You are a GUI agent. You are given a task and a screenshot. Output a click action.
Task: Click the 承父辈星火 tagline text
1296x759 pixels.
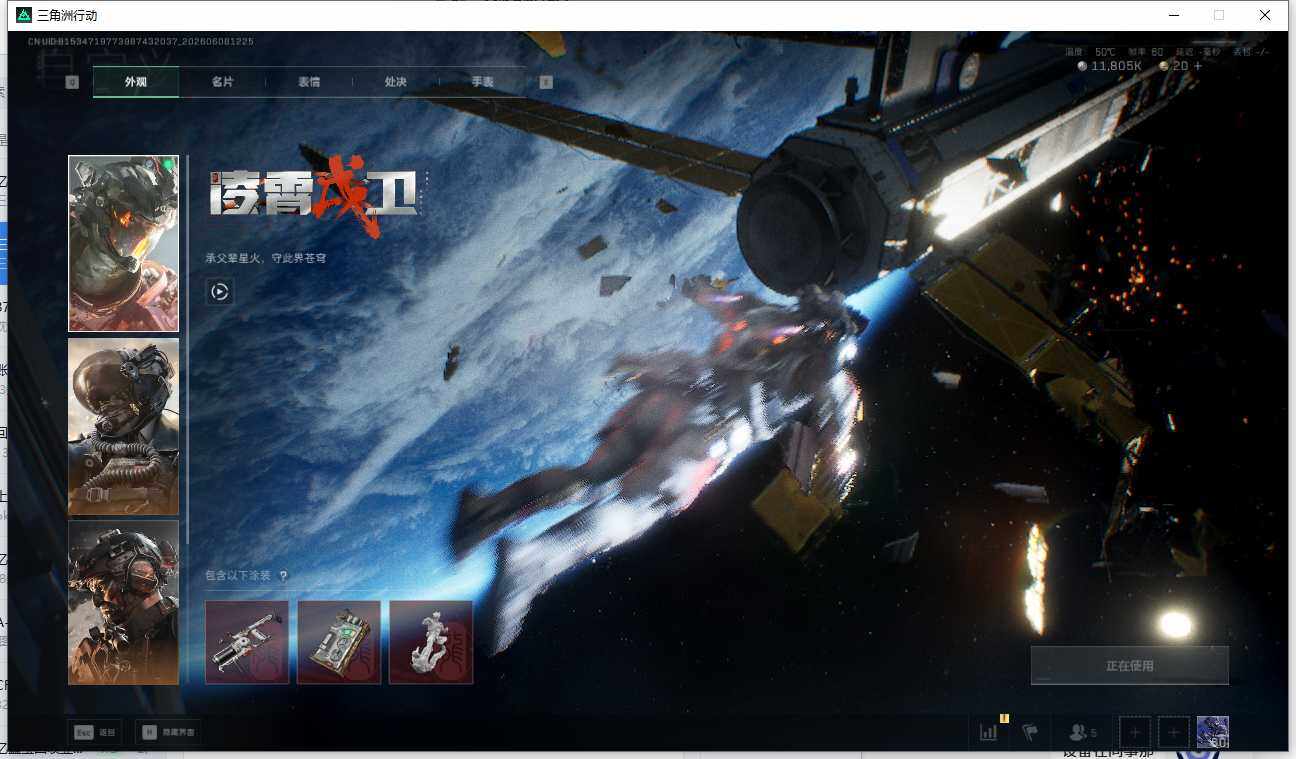pos(266,258)
